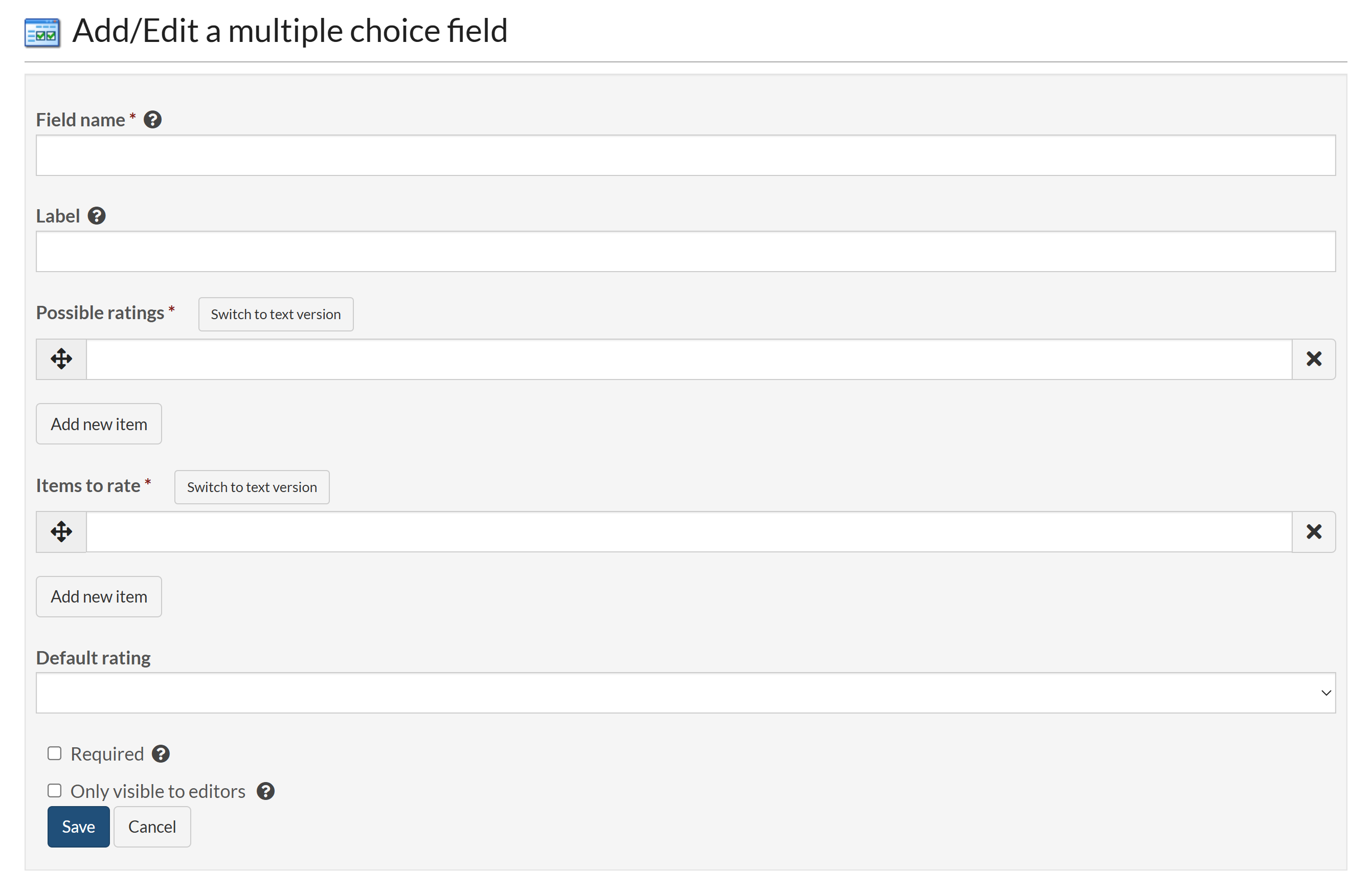Add new item under Possible ratings
This screenshot has height=891, width=1372.
99,424
